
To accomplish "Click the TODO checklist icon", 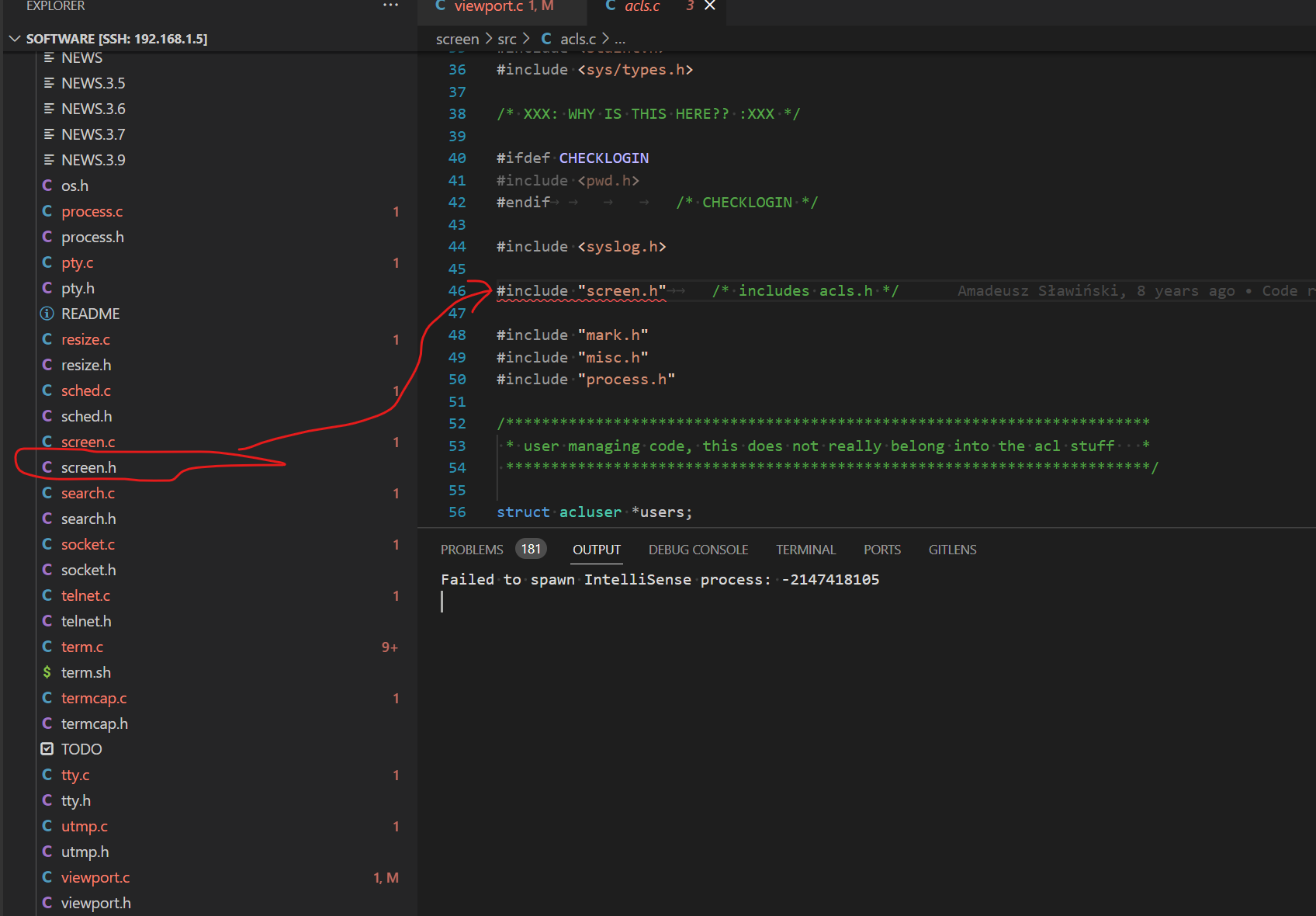I will tap(47, 748).
